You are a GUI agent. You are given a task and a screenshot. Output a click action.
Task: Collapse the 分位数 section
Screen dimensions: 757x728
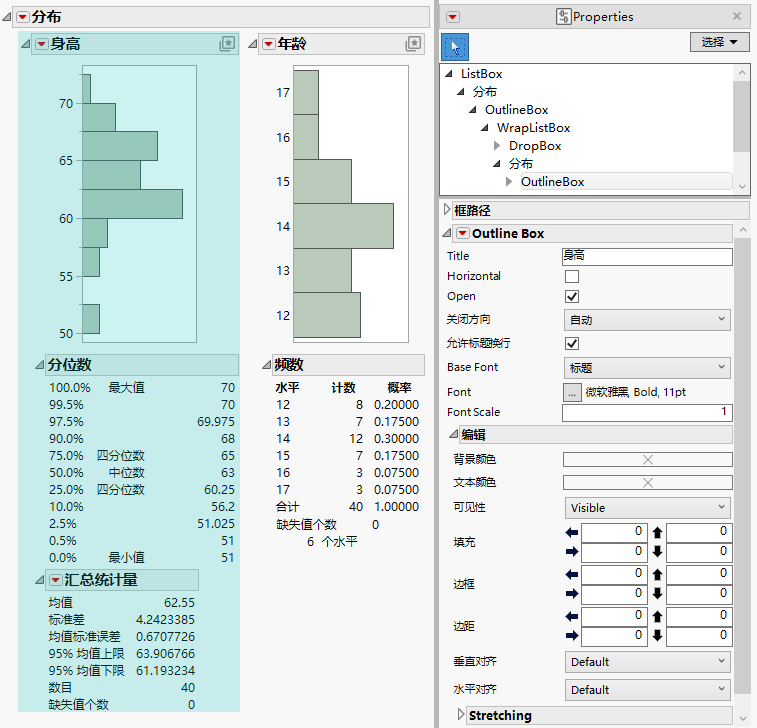tap(39, 365)
